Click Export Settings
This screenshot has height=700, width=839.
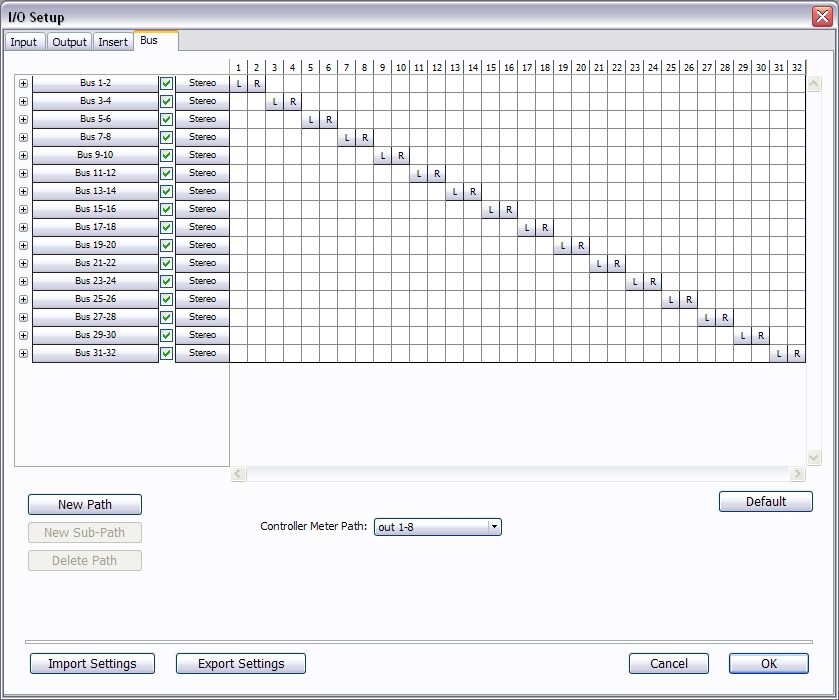coord(241,664)
